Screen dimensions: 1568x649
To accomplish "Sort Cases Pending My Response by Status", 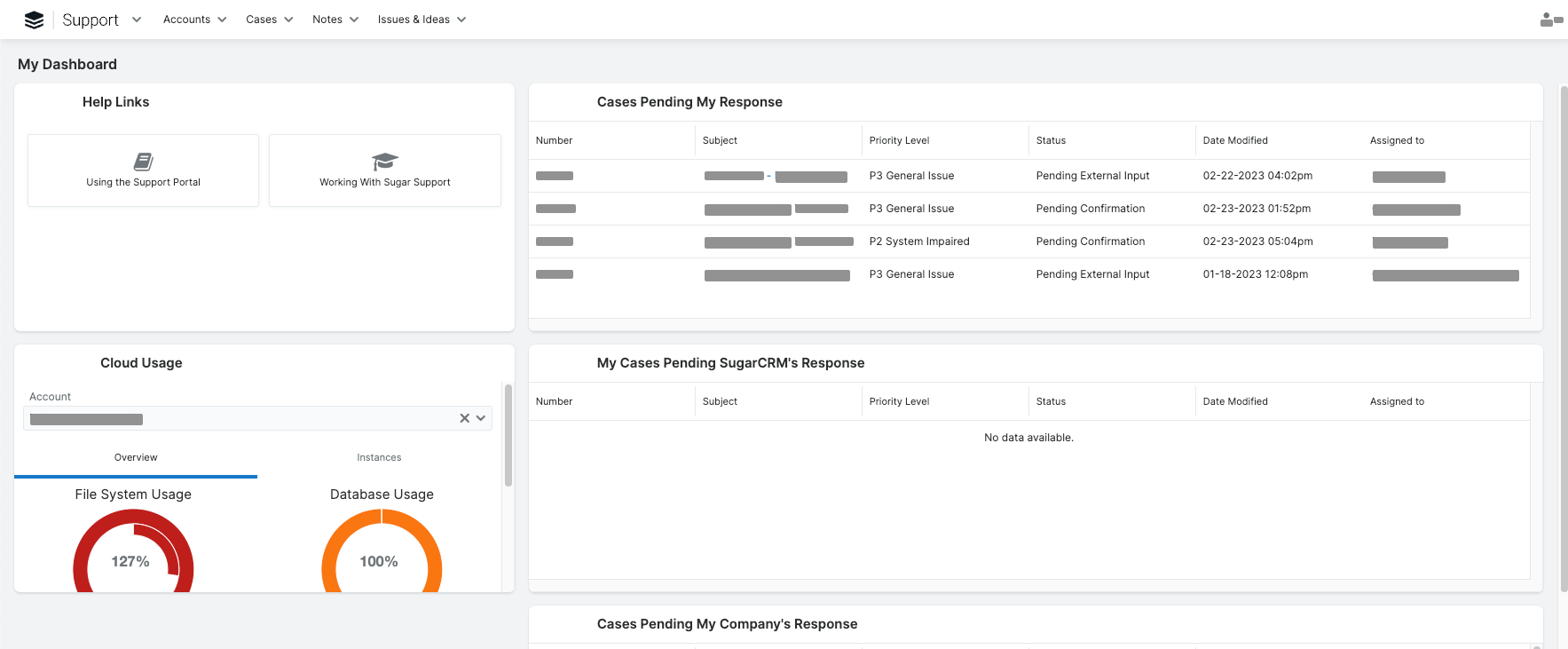I will click(1051, 140).
